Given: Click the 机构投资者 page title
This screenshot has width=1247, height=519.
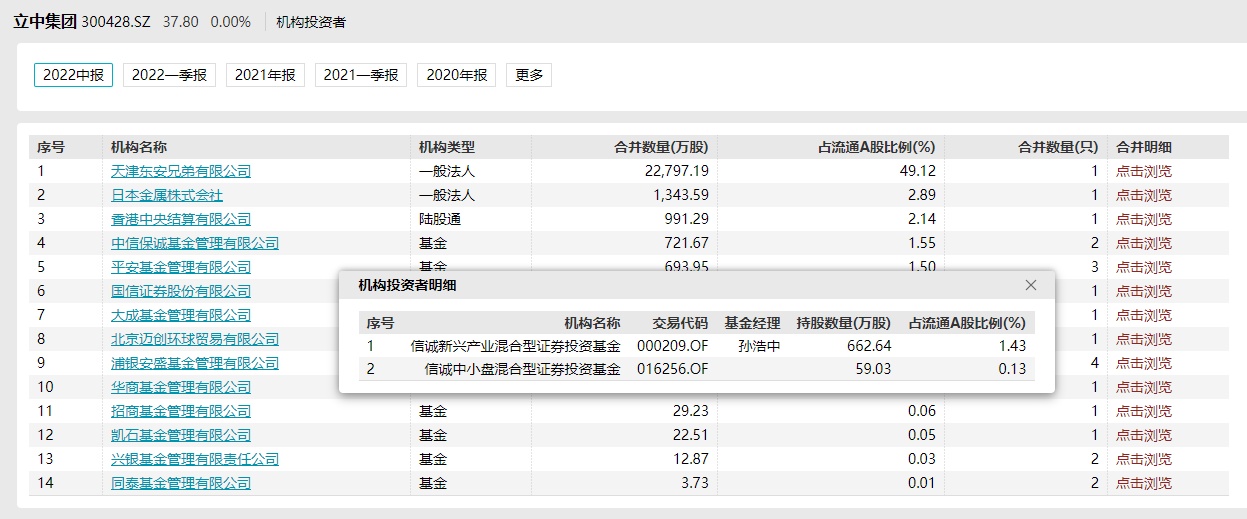Looking at the screenshot, I should (311, 21).
